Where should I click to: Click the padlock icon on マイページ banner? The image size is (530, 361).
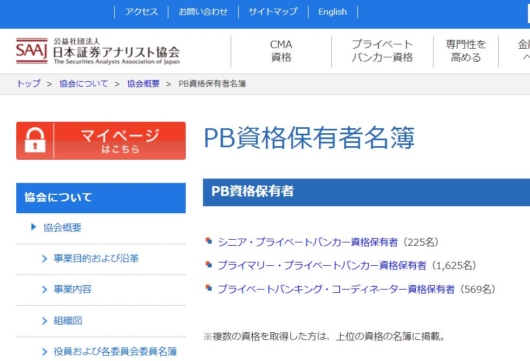click(x=35, y=140)
